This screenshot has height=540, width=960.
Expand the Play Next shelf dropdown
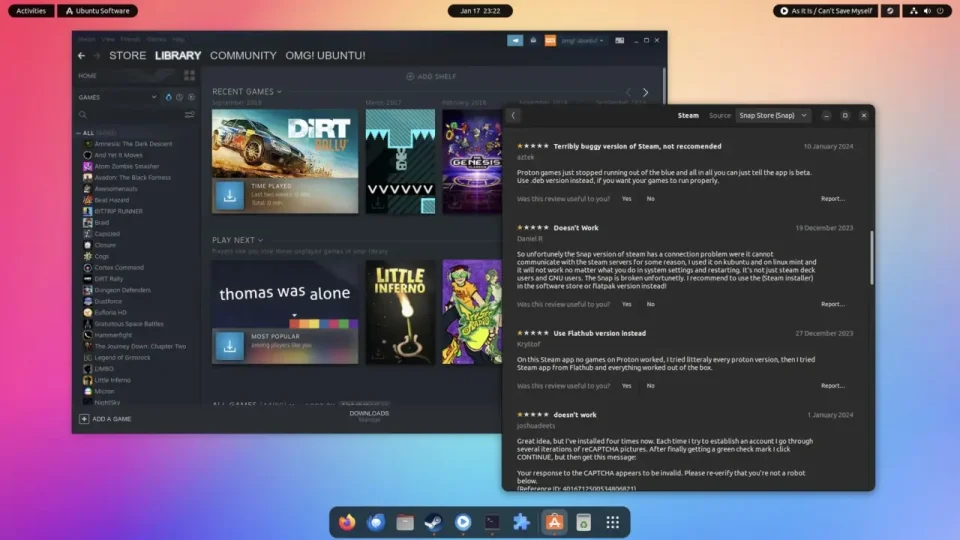coord(260,241)
